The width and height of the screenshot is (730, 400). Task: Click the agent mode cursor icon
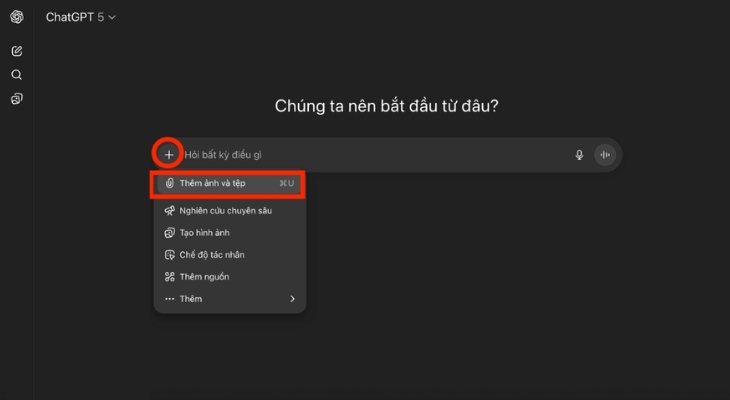coord(169,255)
